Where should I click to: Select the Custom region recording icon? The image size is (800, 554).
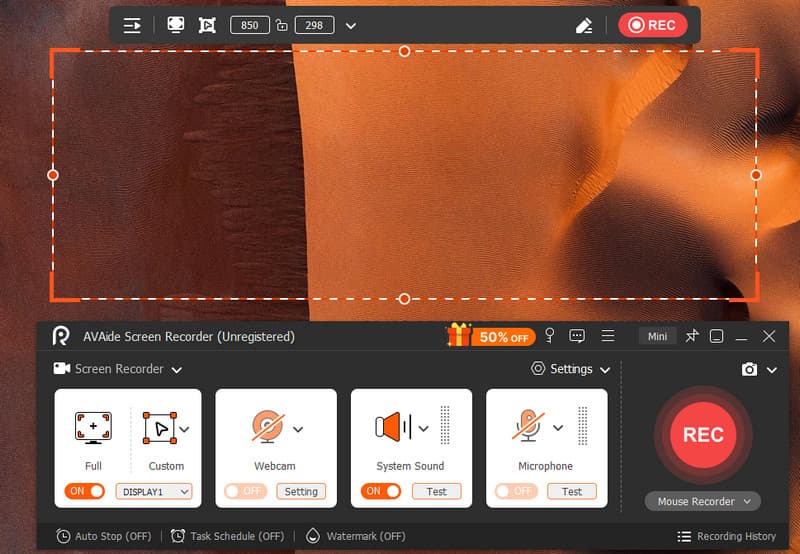point(160,428)
